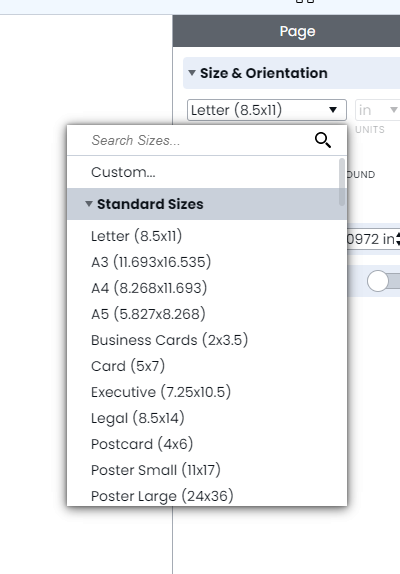Collapse the Standard Sizes group triangle
The width and height of the screenshot is (400, 574).
tap(89, 204)
